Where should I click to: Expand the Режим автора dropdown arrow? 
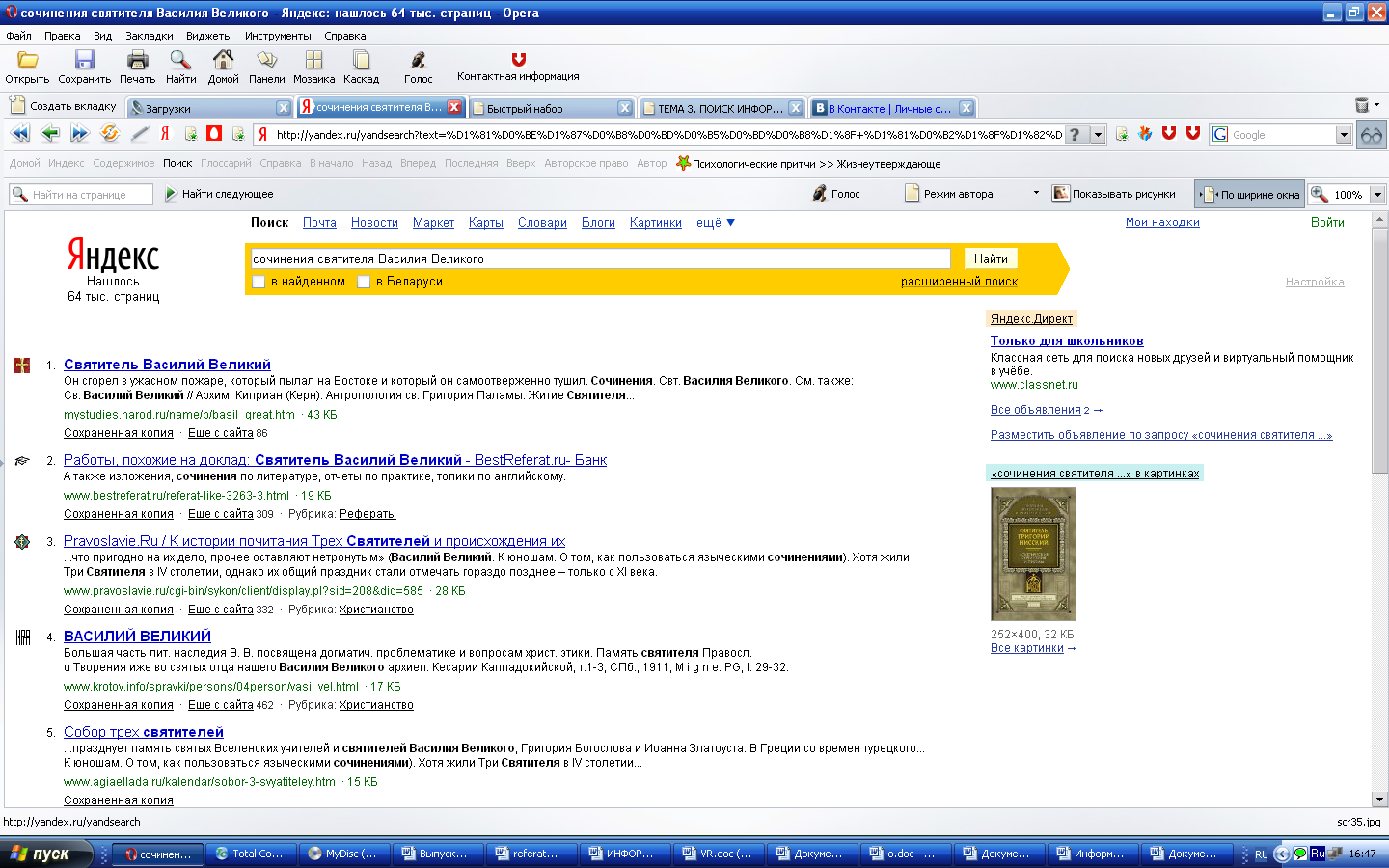coord(1036,193)
